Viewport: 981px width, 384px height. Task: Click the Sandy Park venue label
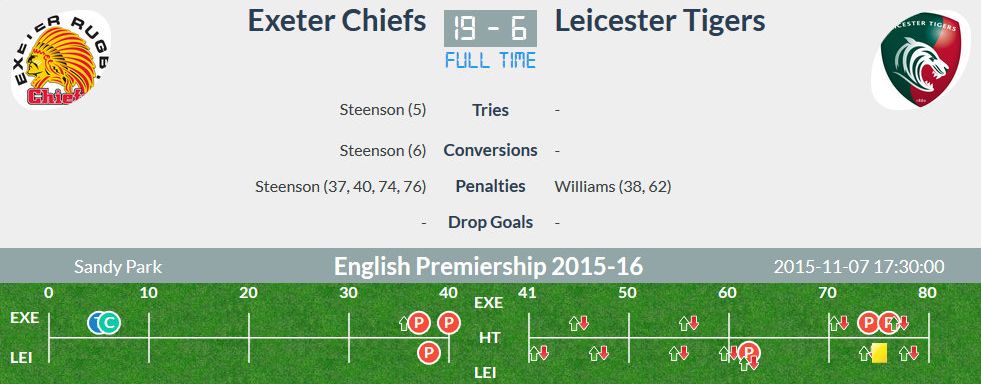click(118, 267)
